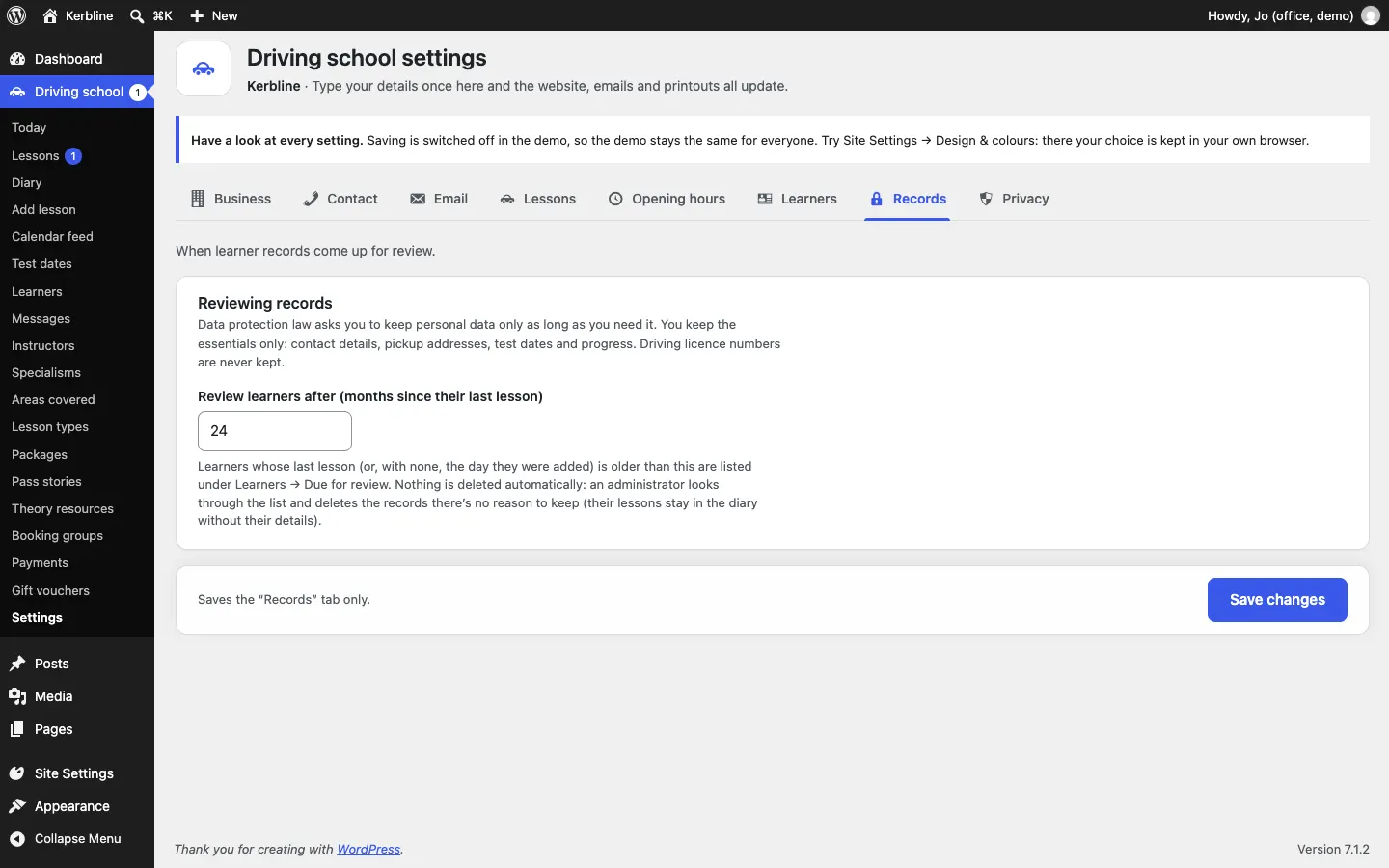Switch to the Lessons settings tab
Viewport: 1389px width, 868px height.
pos(538,199)
